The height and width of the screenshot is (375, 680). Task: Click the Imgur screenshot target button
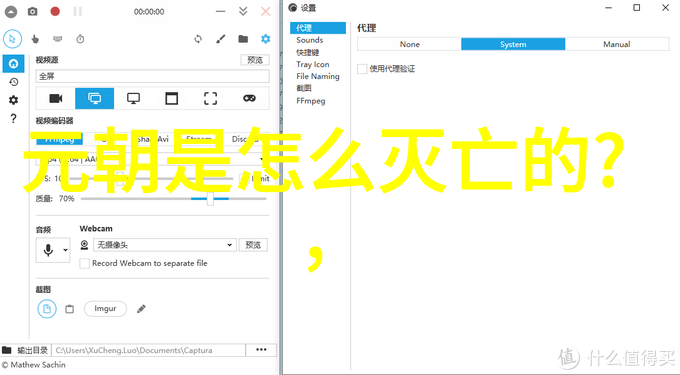(x=105, y=309)
